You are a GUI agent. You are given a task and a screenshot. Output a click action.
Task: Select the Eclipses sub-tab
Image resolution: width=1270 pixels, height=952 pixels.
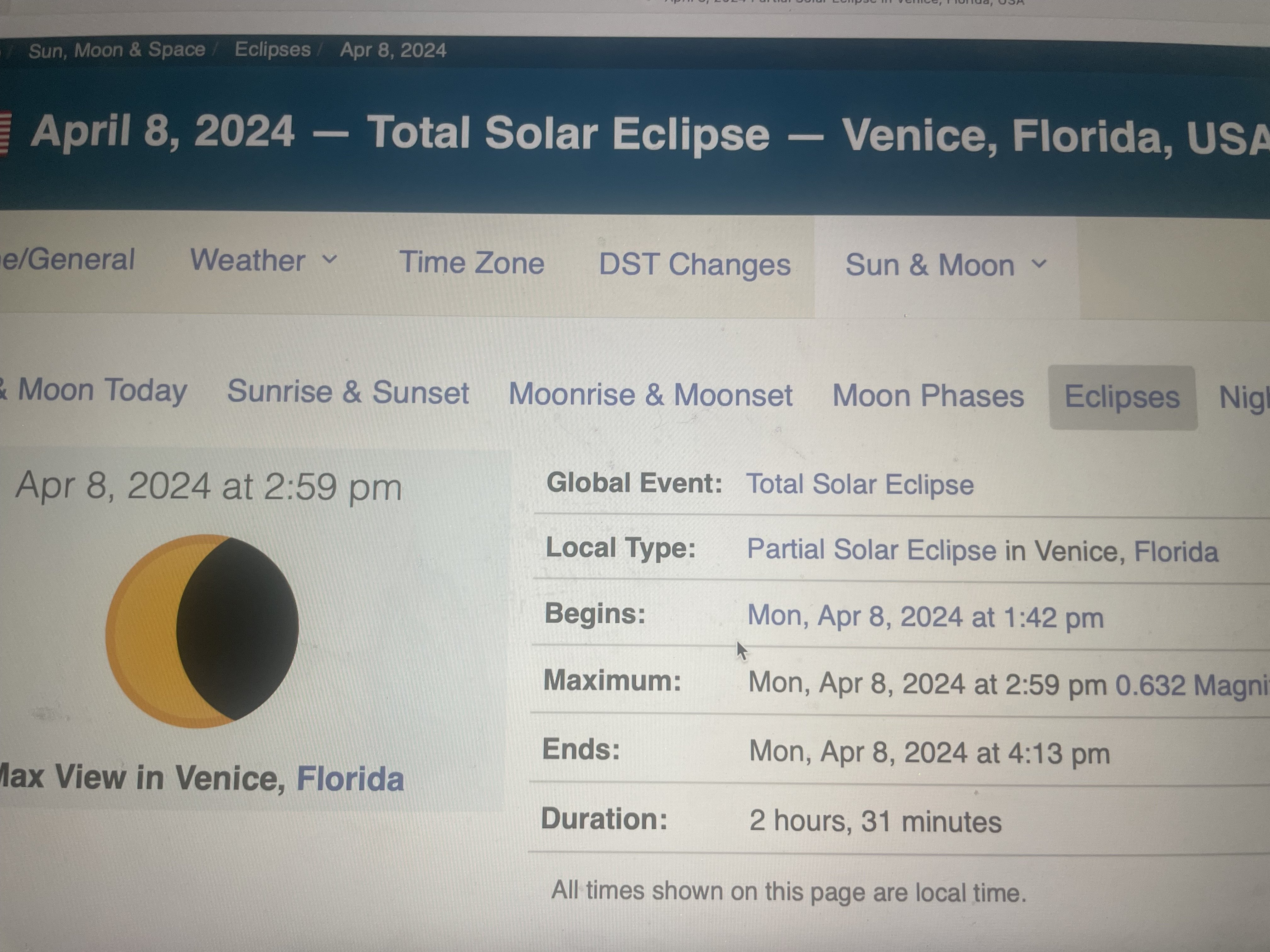pos(1122,397)
